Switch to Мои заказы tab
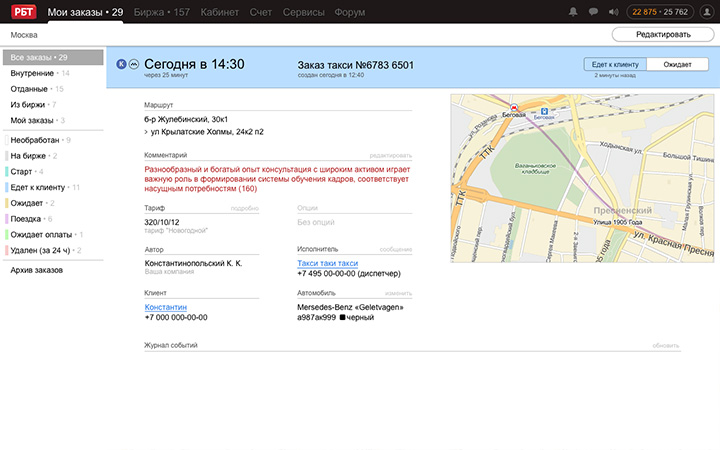The image size is (720, 450). tap(85, 12)
